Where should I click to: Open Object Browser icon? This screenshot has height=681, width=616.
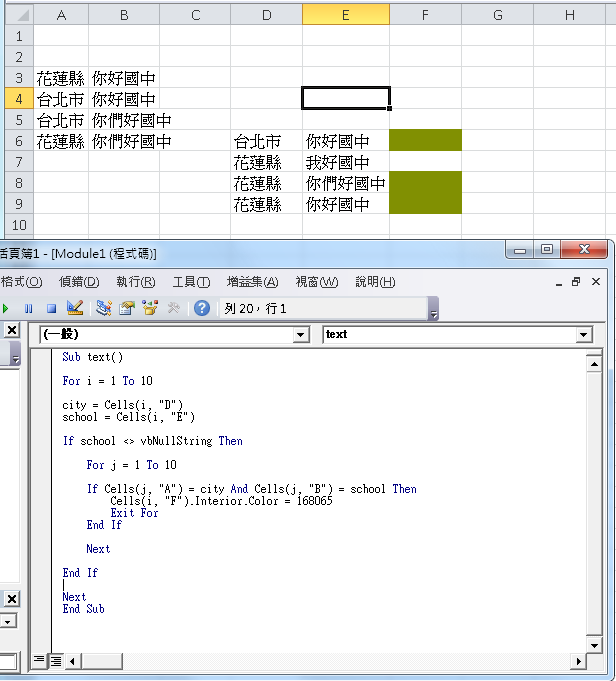point(150,308)
